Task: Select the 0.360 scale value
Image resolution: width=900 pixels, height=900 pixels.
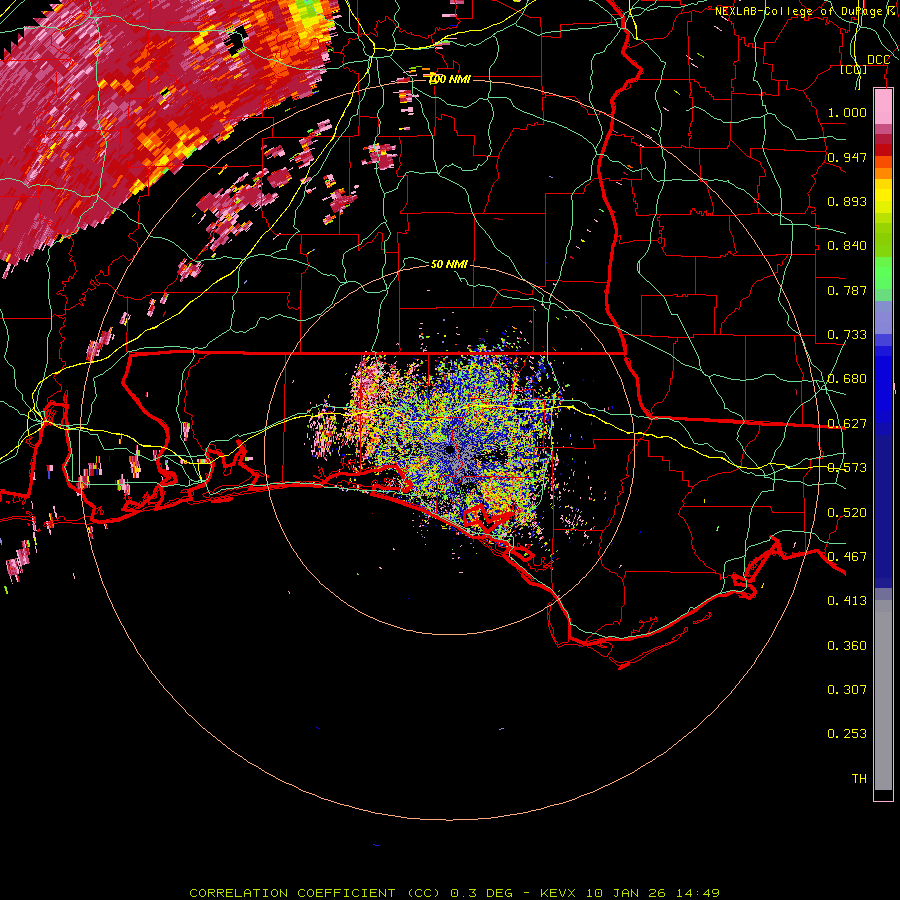Action: (847, 645)
